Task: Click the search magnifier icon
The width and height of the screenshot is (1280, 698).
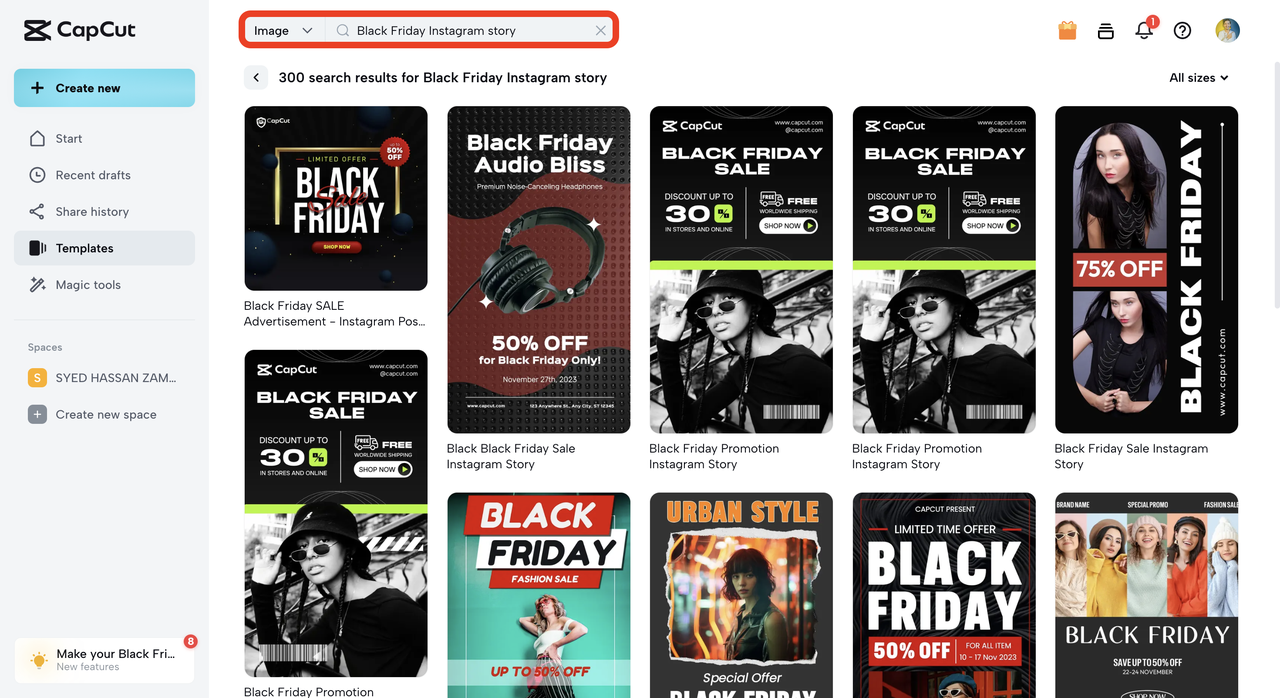Action: point(342,30)
